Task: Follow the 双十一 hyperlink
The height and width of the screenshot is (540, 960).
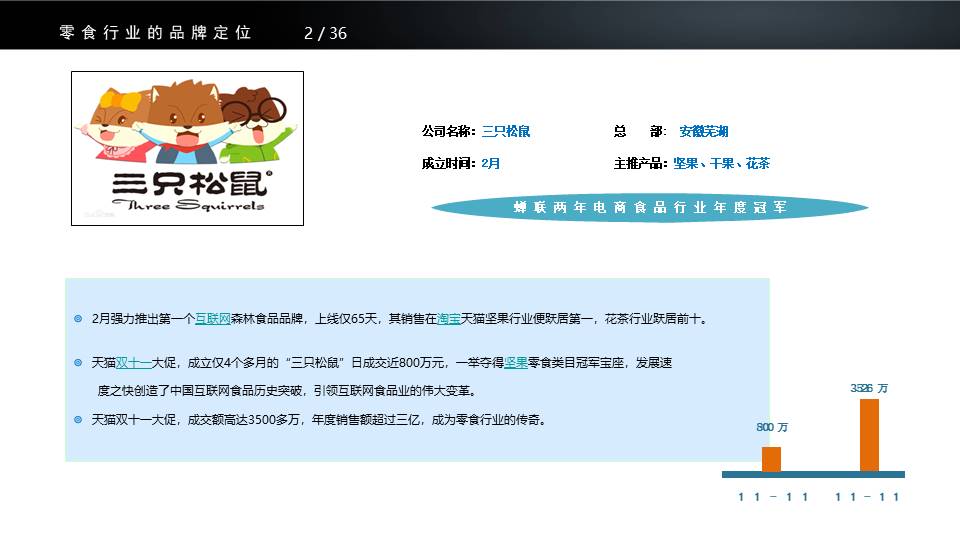Action: (133, 362)
